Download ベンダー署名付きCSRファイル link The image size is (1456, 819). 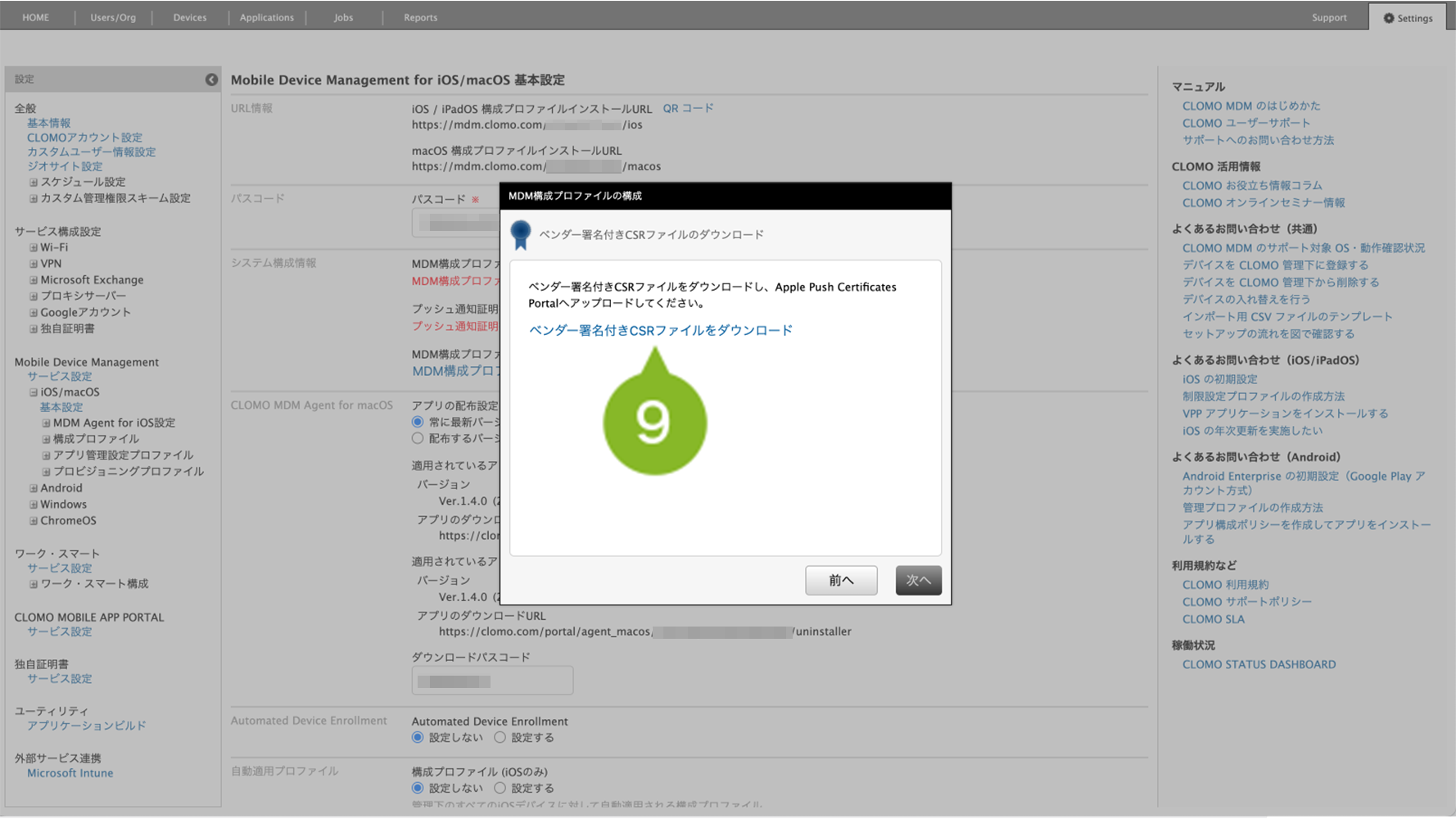[661, 330]
